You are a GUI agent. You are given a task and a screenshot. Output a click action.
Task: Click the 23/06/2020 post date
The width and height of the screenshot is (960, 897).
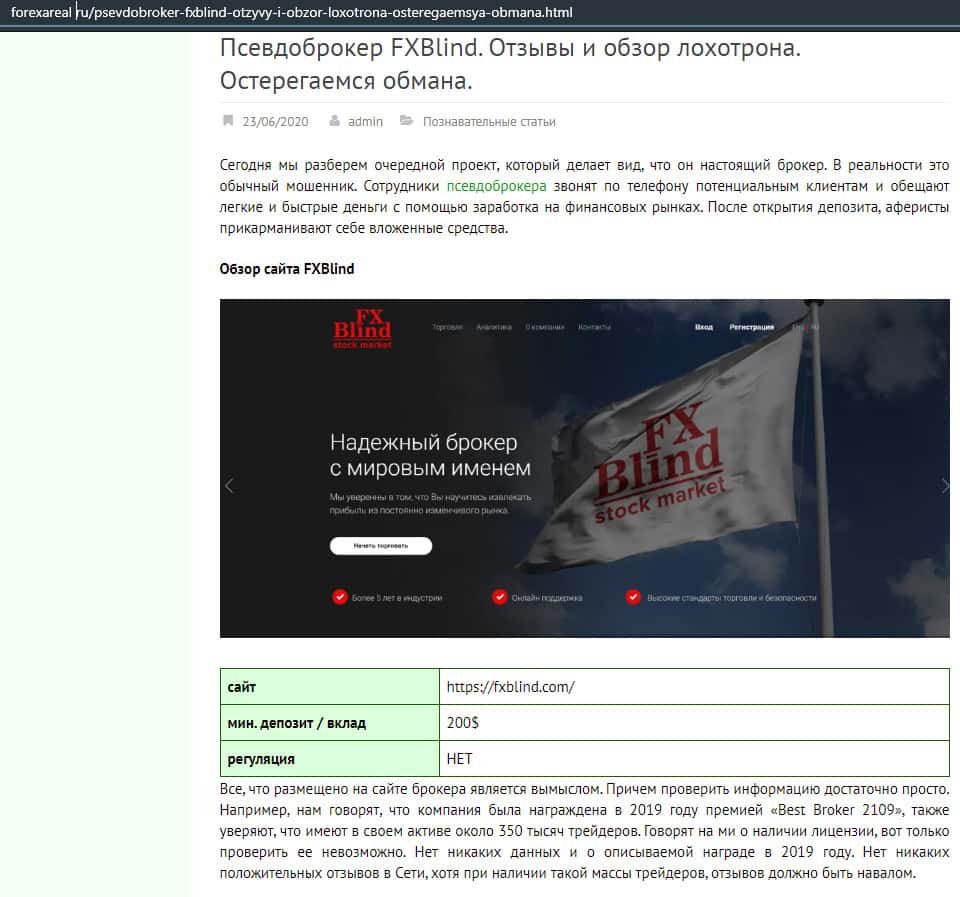pos(276,121)
